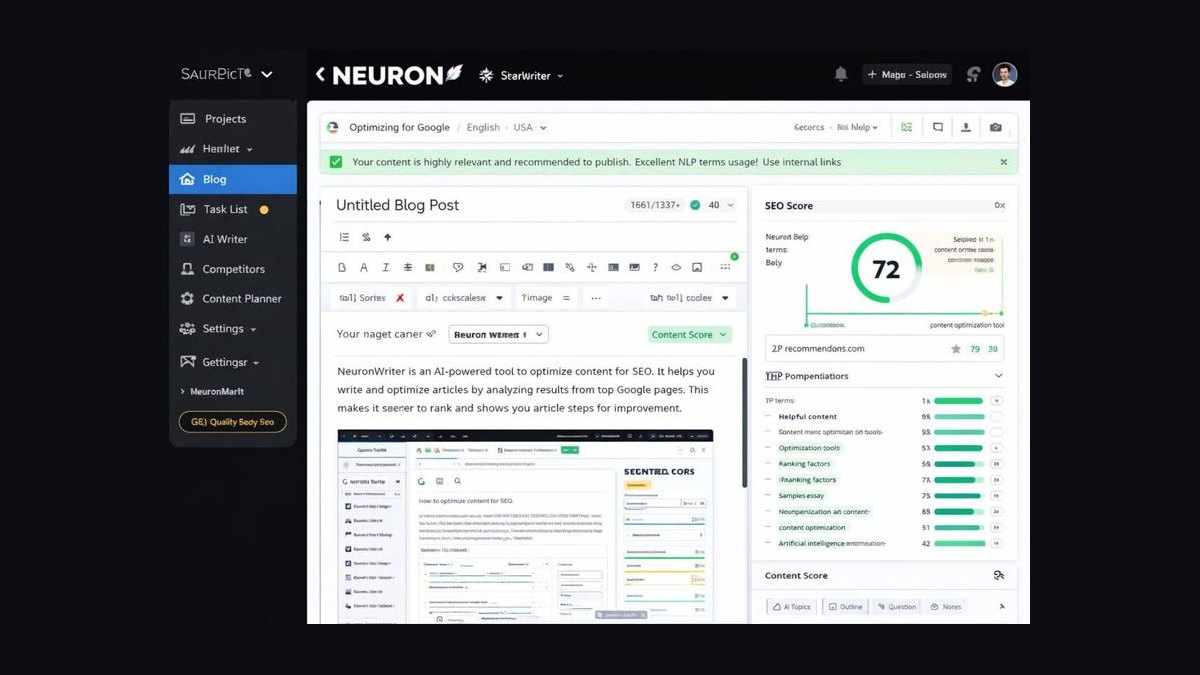Click the Projects folder icon

[187, 118]
